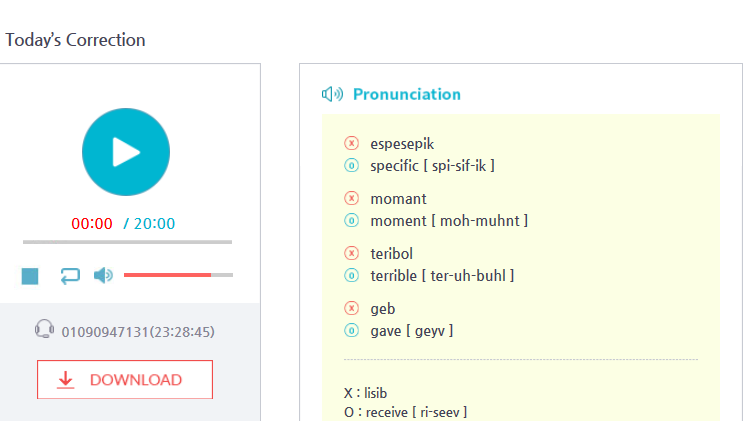The width and height of the screenshot is (753, 421).
Task: Play the correction audio recording
Action: [x=126, y=152]
